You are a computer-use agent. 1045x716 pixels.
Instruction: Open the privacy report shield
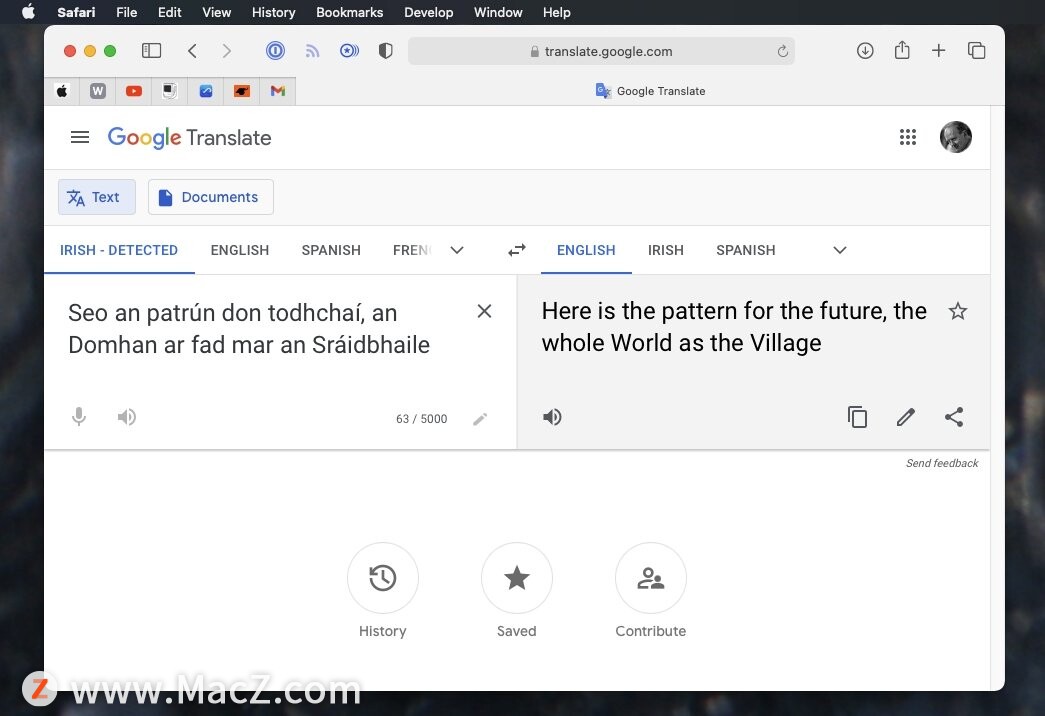(385, 51)
